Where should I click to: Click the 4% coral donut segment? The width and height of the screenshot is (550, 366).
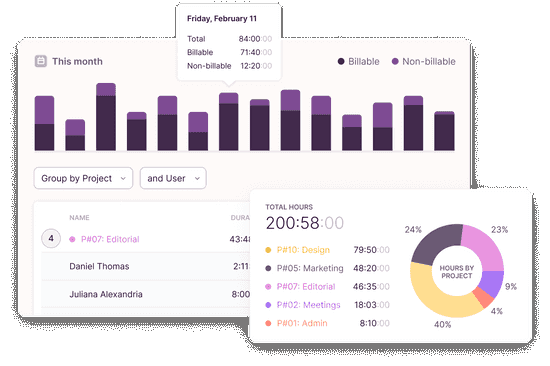pos(483,297)
